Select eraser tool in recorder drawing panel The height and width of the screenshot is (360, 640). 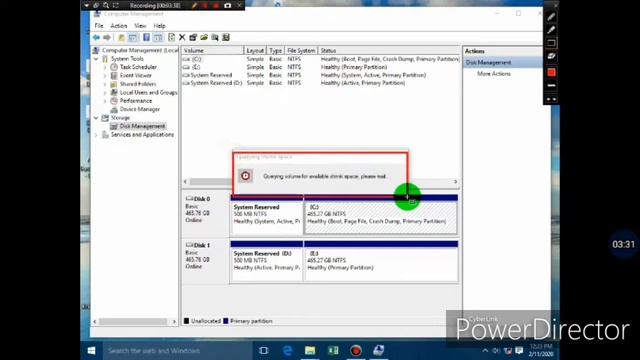point(551,56)
